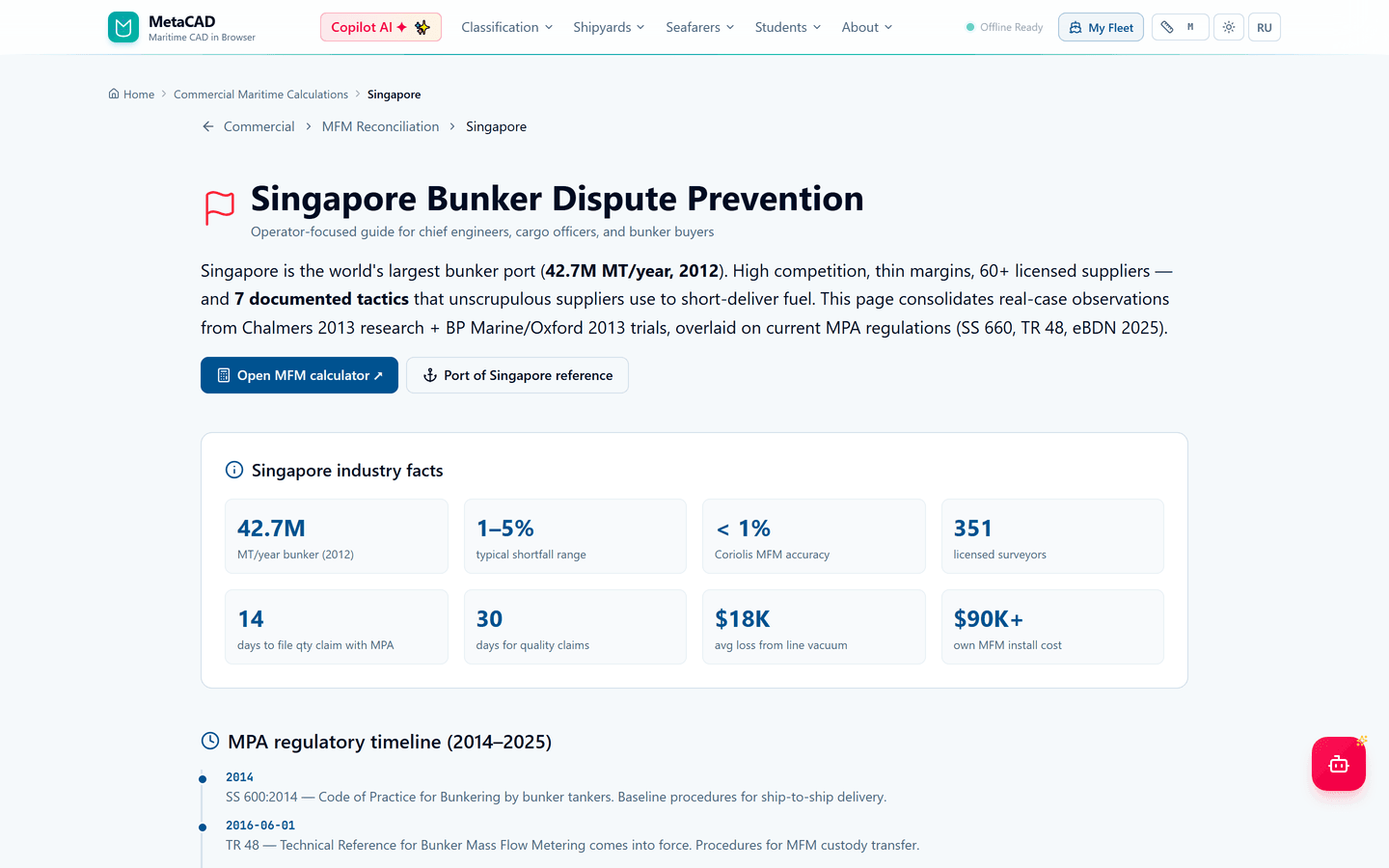1389x868 pixels.
Task: Open the red chatbot assistant floating button
Action: [x=1339, y=764]
